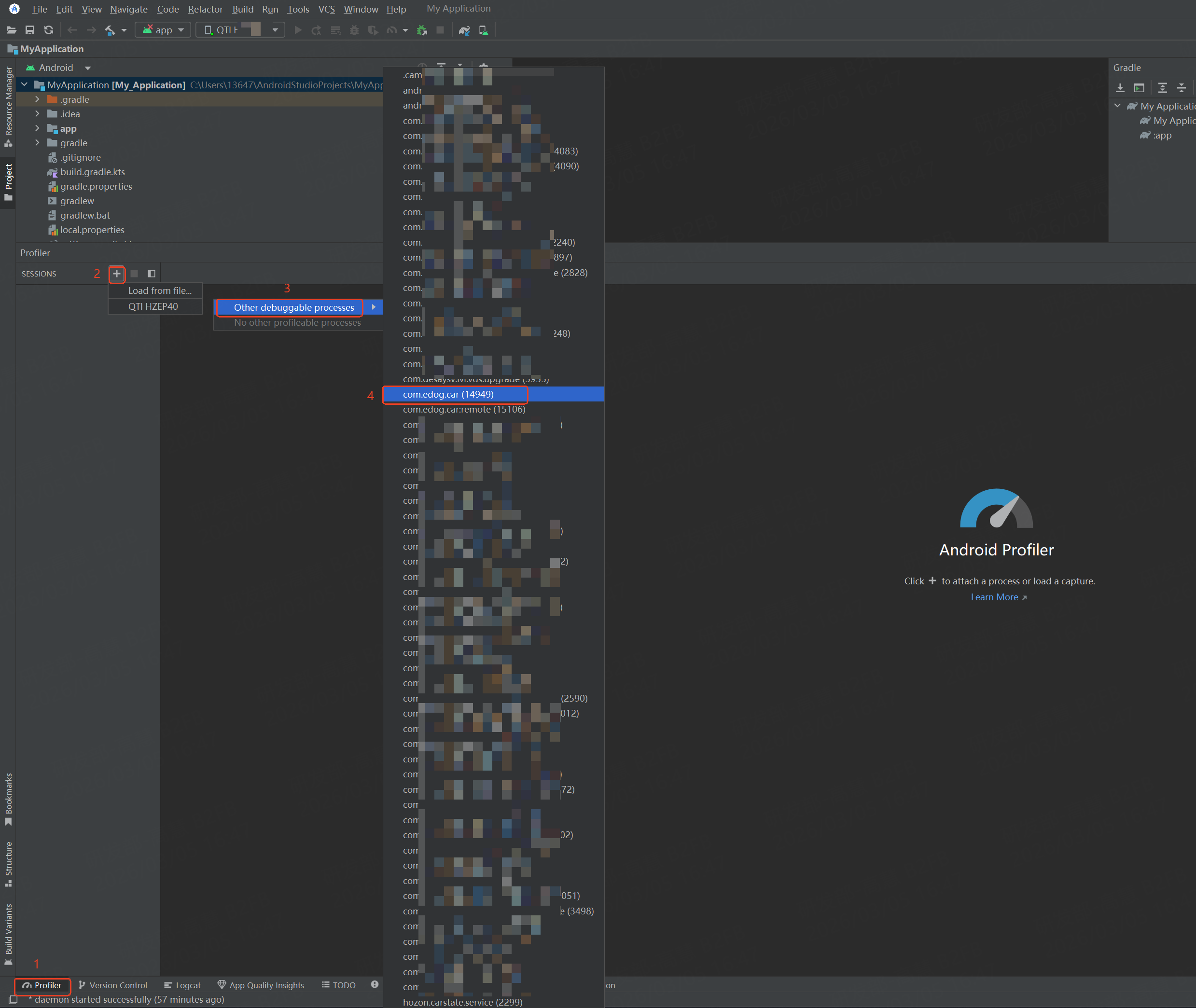Open the Device Manager toolbar icon
The width and height of the screenshot is (1196, 1008).
click(484, 30)
